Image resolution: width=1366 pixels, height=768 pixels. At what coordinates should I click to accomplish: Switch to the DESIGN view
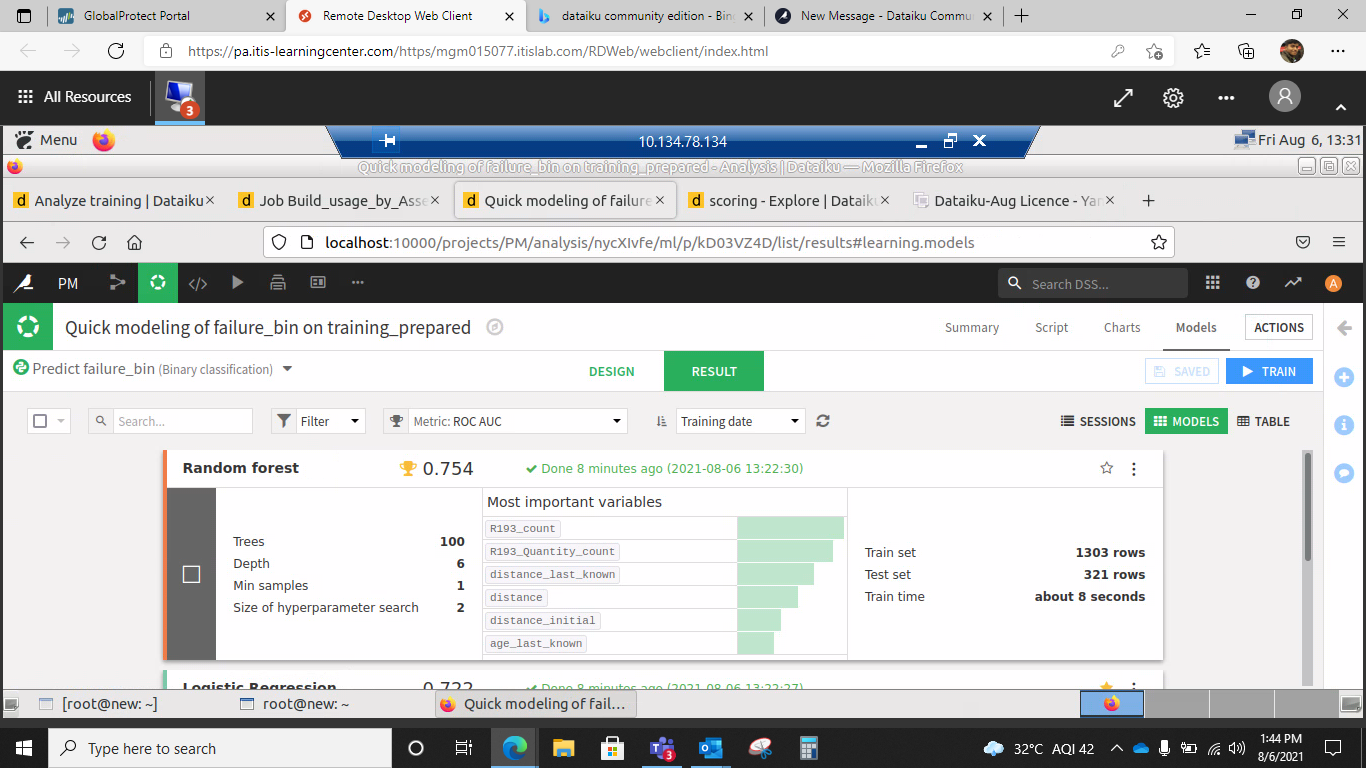[x=612, y=371]
